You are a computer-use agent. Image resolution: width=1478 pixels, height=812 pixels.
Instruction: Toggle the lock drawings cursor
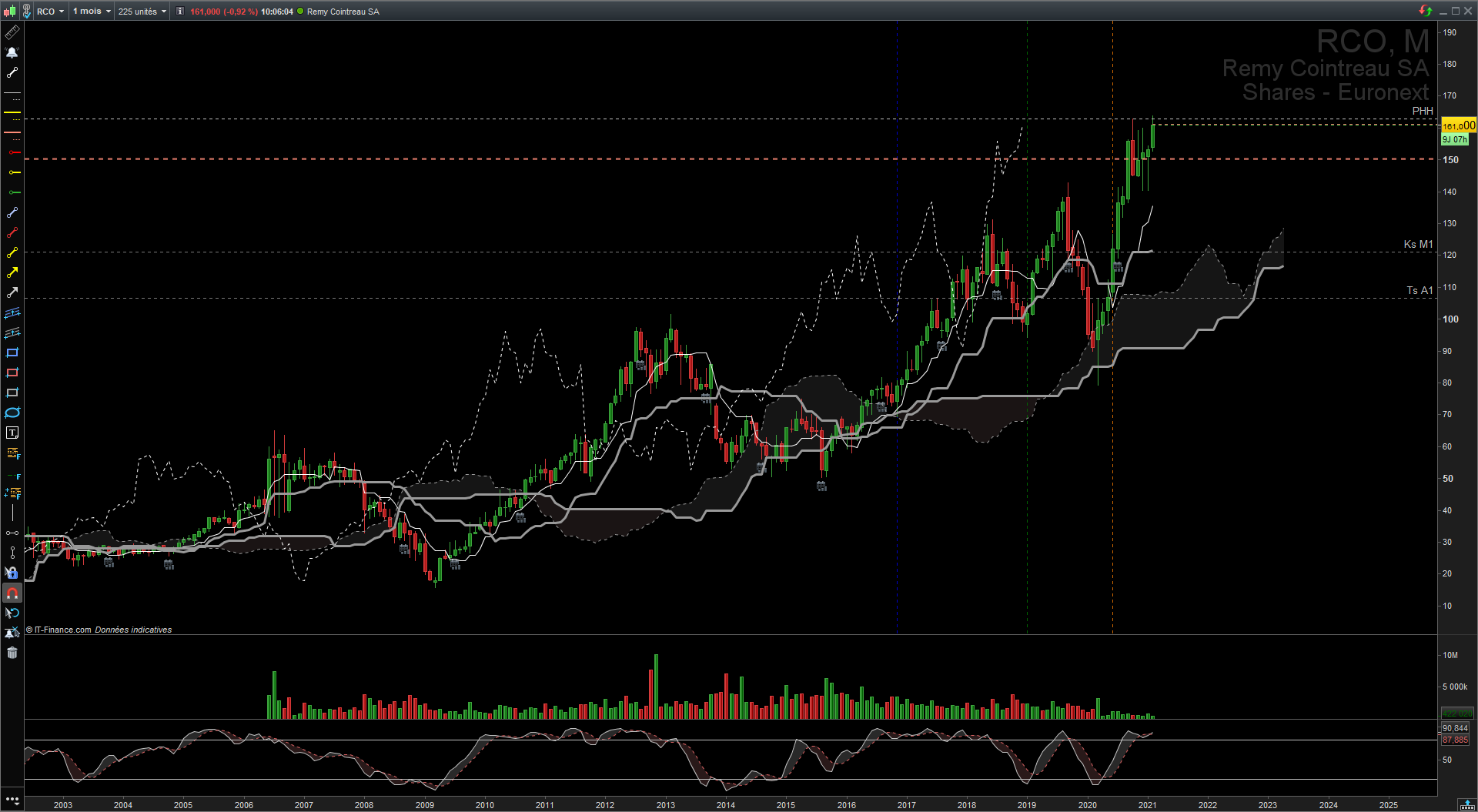[12, 573]
